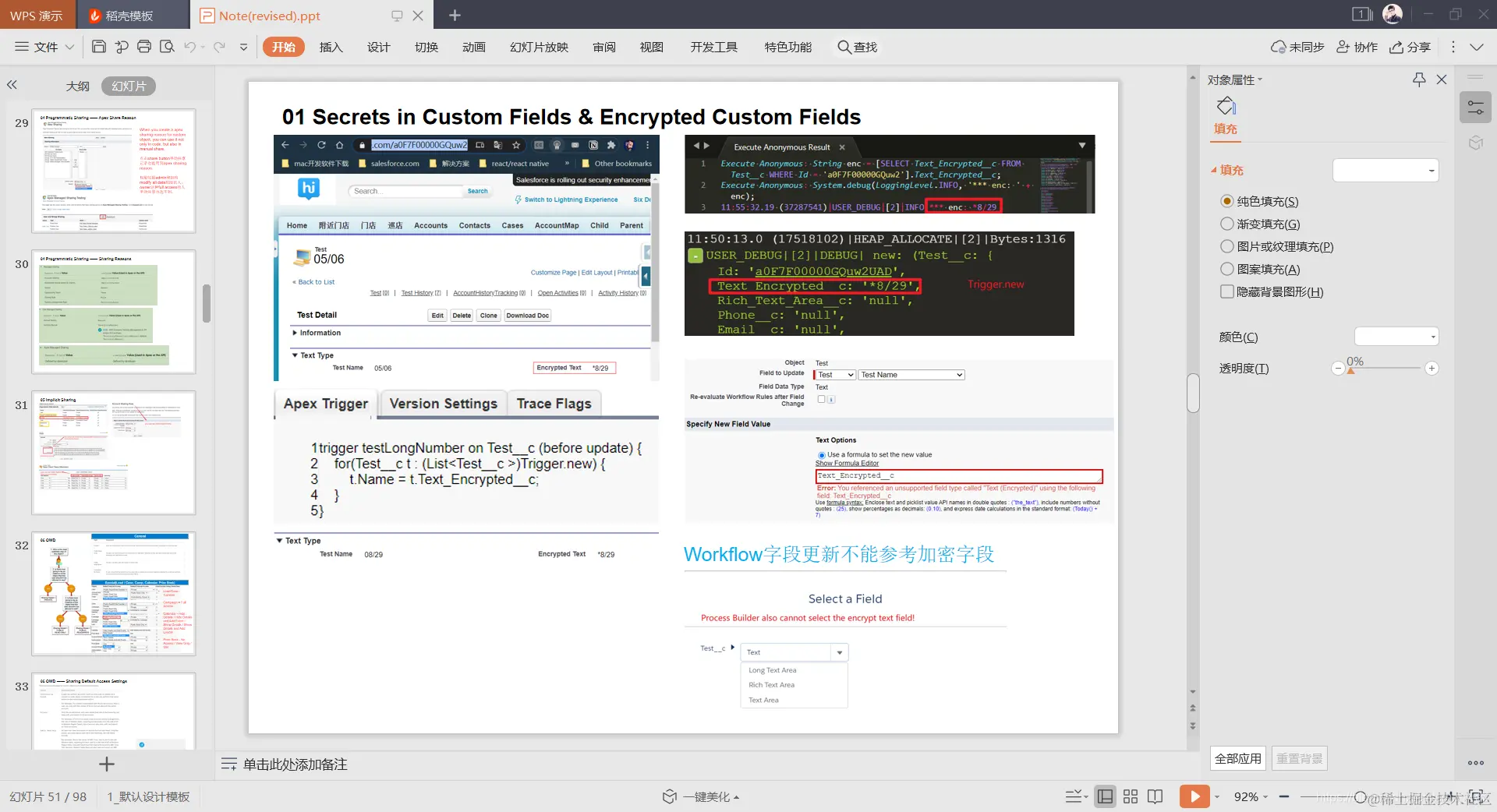The image size is (1497, 812).
Task: Click the 分享 share button
Action: (x=1410, y=47)
